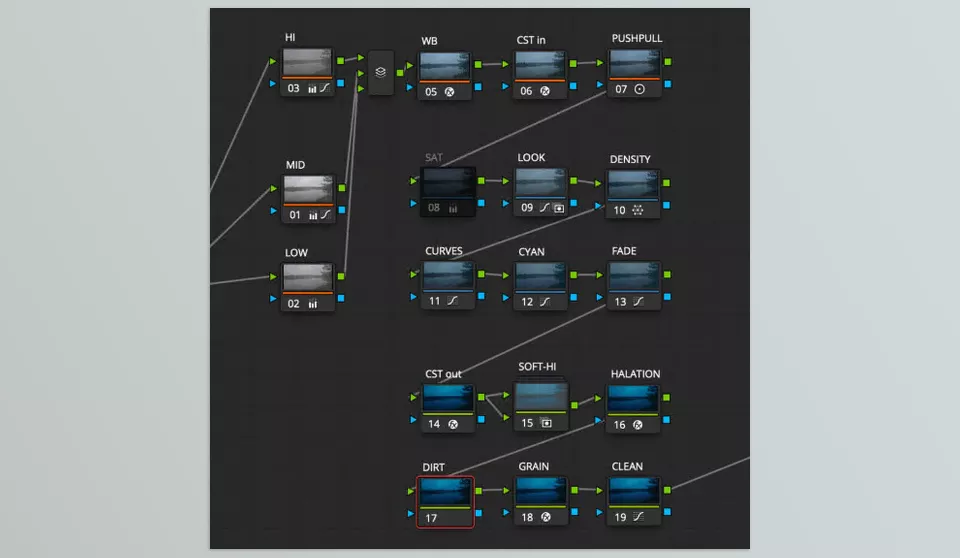Click the layer mixer node

pyautogui.click(x=381, y=72)
